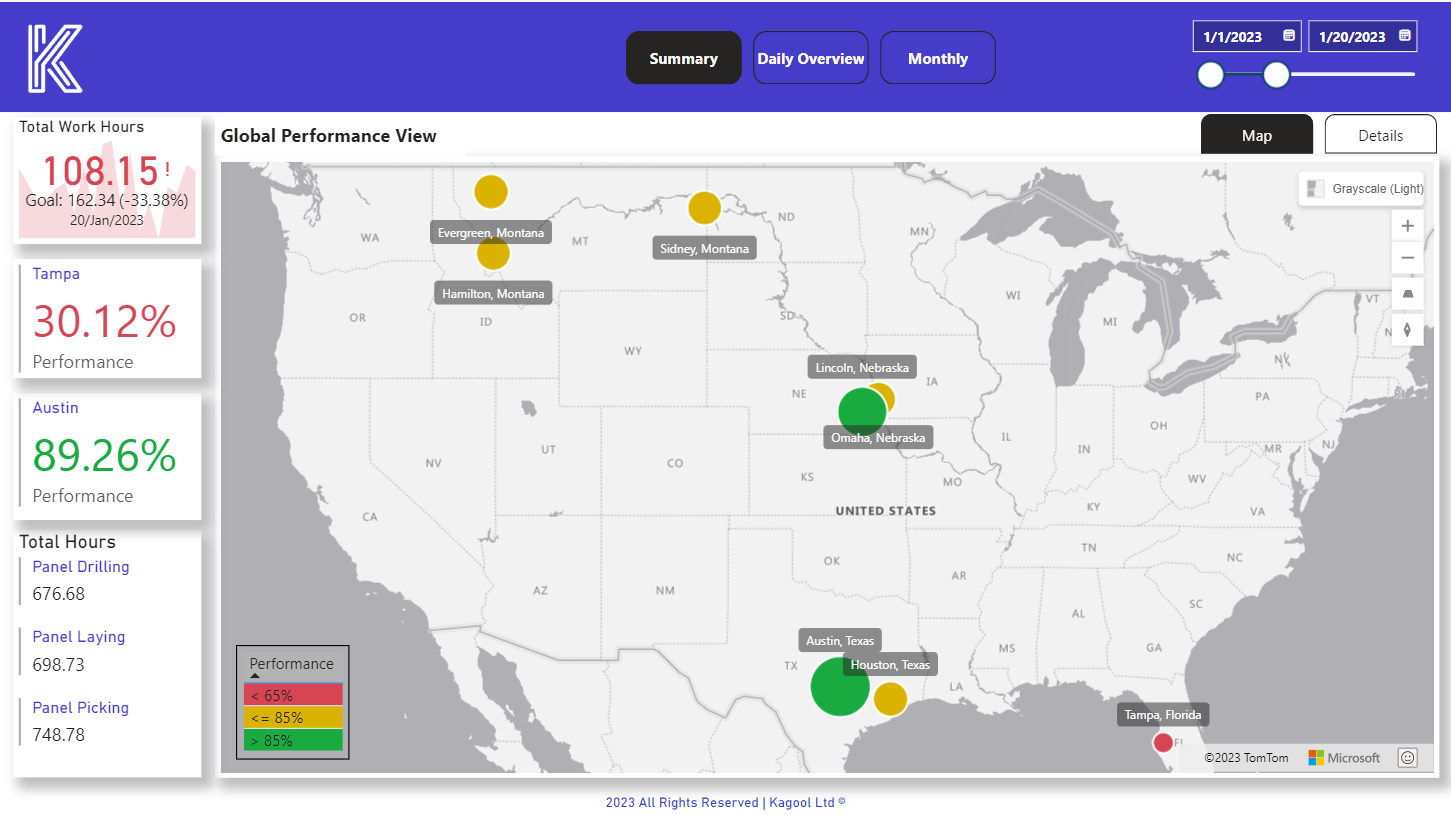Click the map zoom in plus button

click(1407, 226)
